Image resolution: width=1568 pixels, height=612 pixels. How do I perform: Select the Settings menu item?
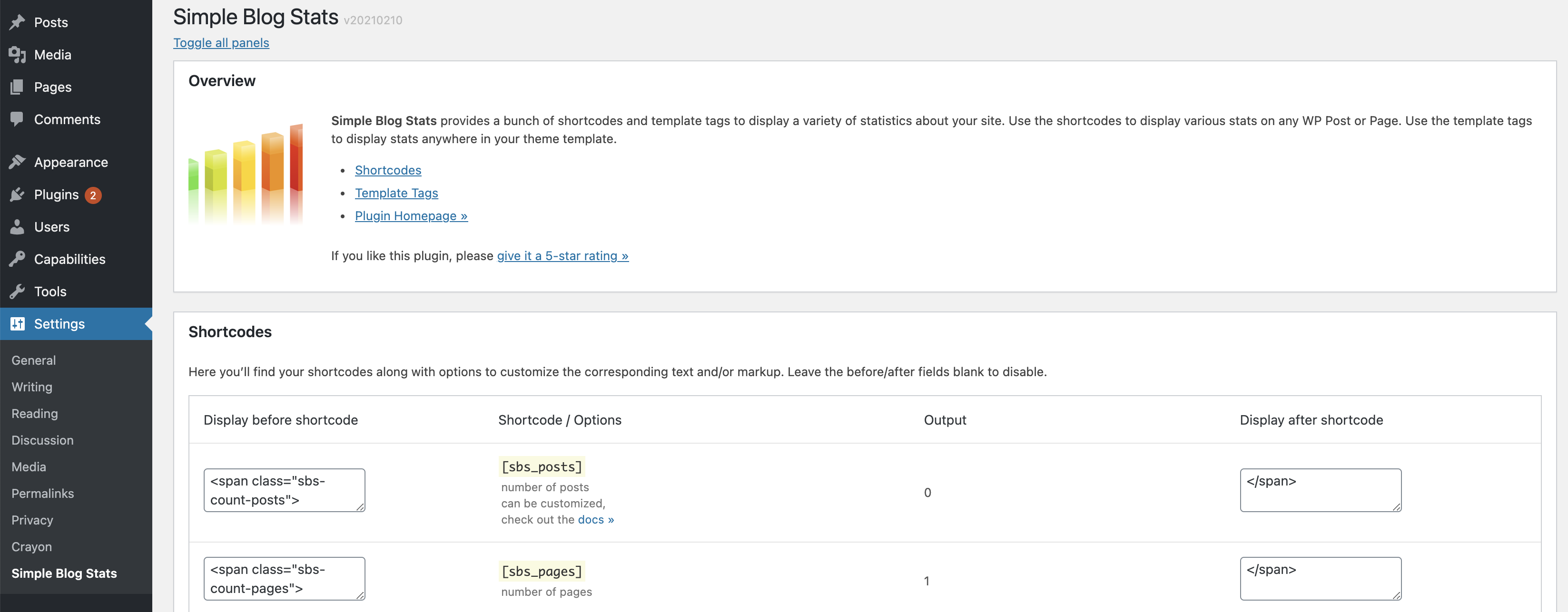tap(76, 324)
